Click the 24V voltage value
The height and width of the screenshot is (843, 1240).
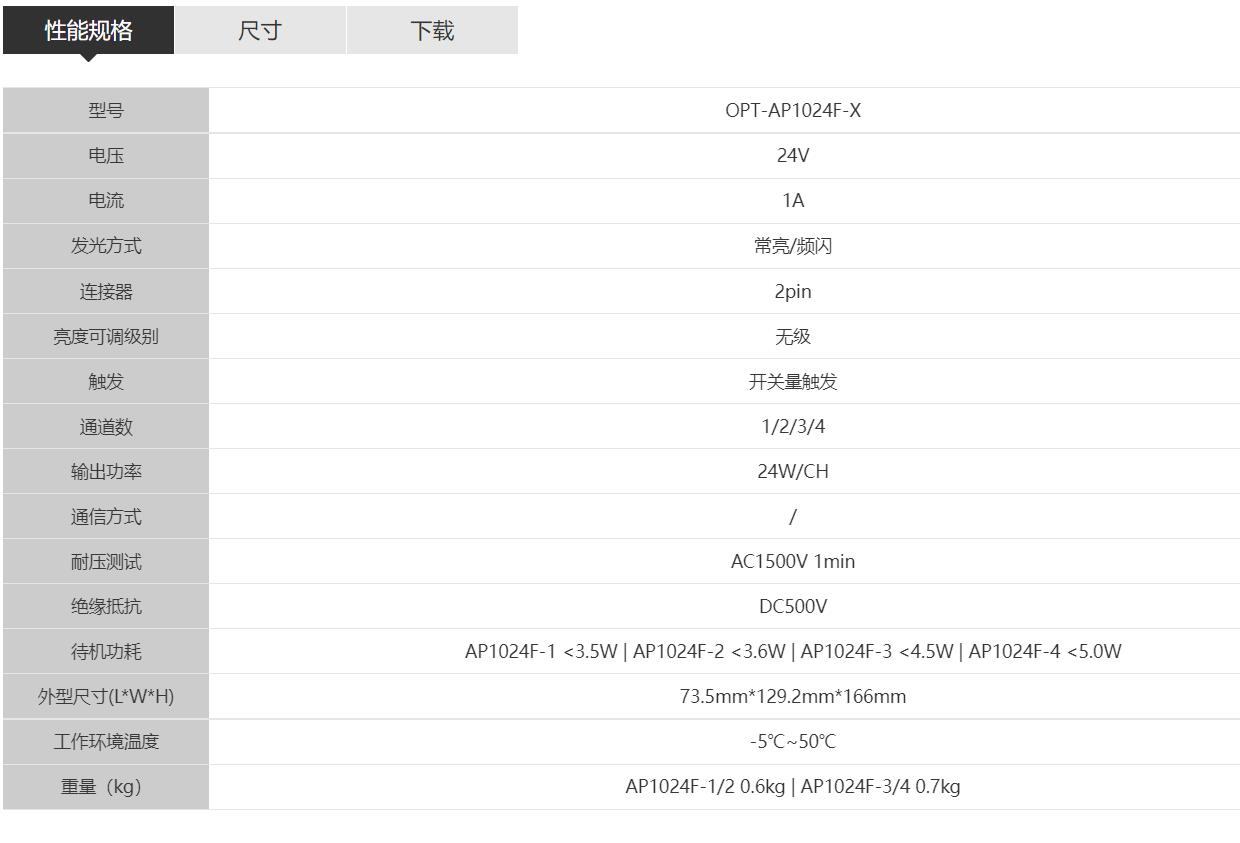[x=793, y=156]
